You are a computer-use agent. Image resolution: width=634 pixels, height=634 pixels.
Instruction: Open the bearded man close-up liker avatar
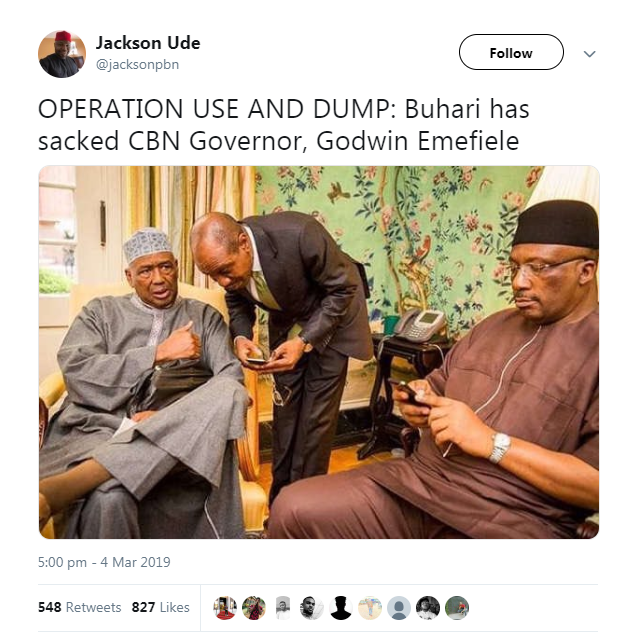click(312, 608)
